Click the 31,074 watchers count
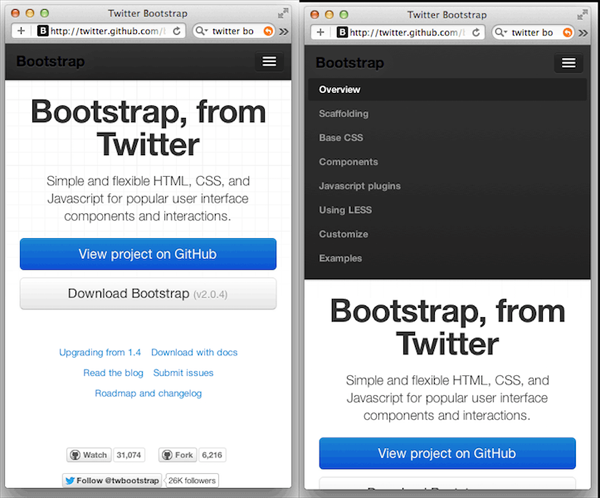Viewport: 600px width, 498px height. tap(129, 455)
